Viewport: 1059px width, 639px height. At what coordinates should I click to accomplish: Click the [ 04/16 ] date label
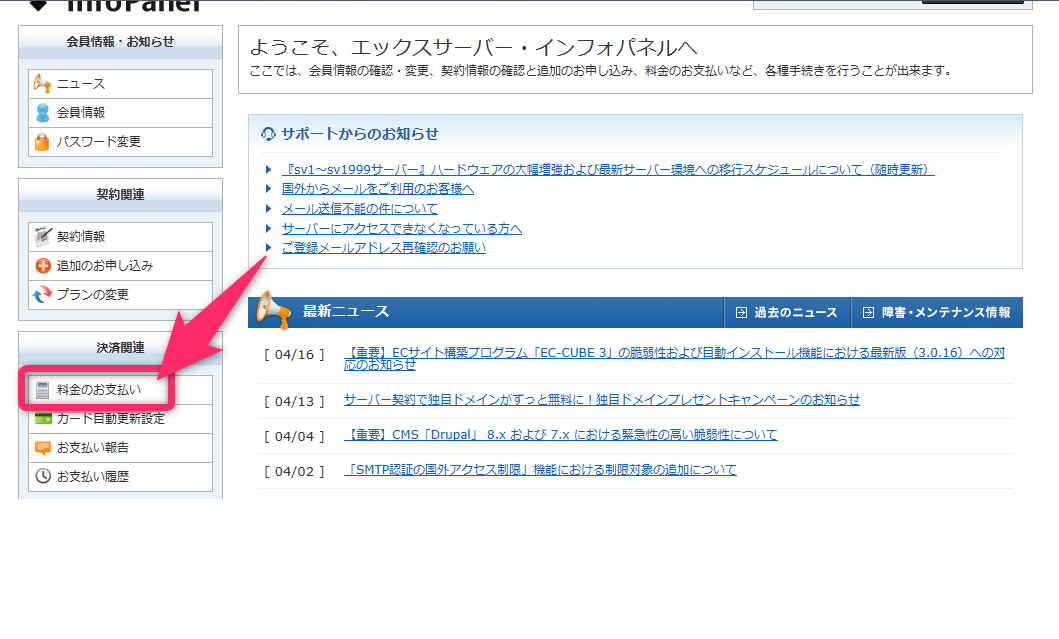[x=294, y=354]
